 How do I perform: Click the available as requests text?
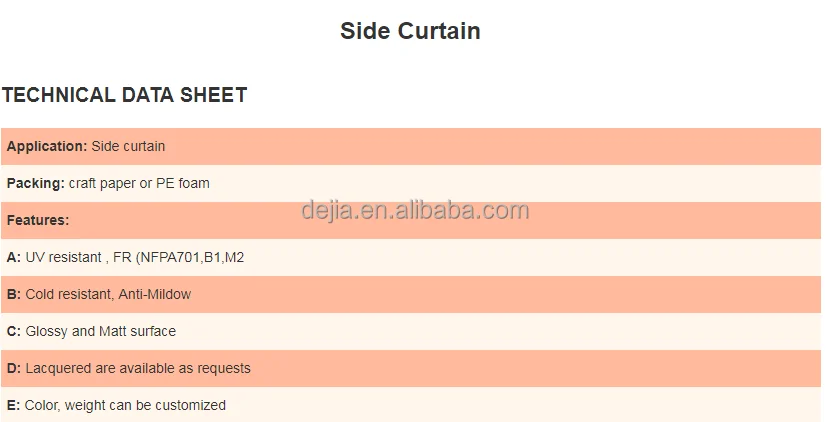pos(185,369)
